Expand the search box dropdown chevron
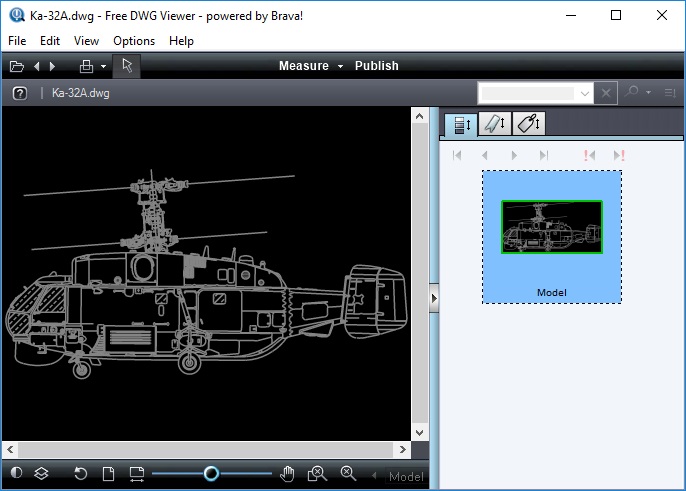 [584, 93]
